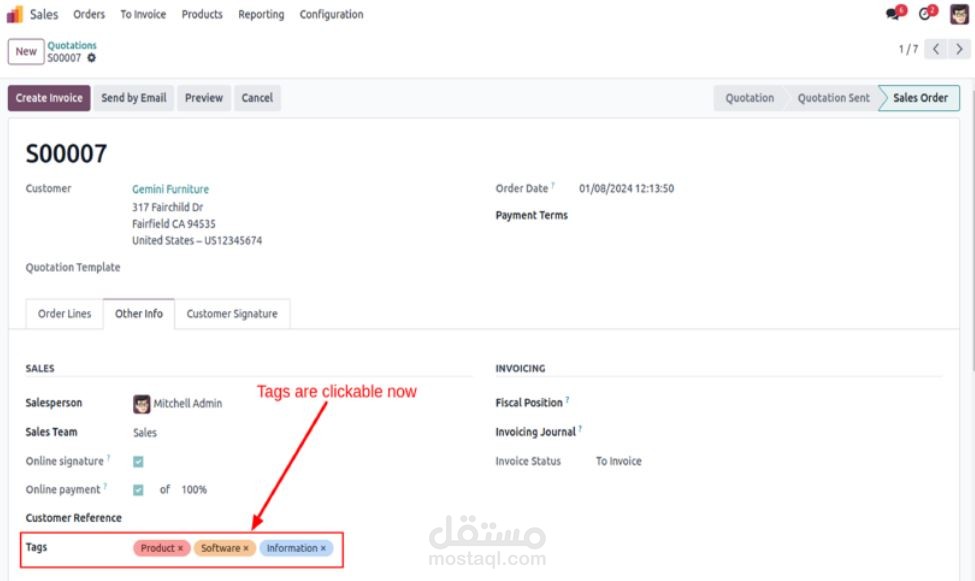Go to previous record arrow
Viewport: 975px width, 581px height.
tap(935, 49)
